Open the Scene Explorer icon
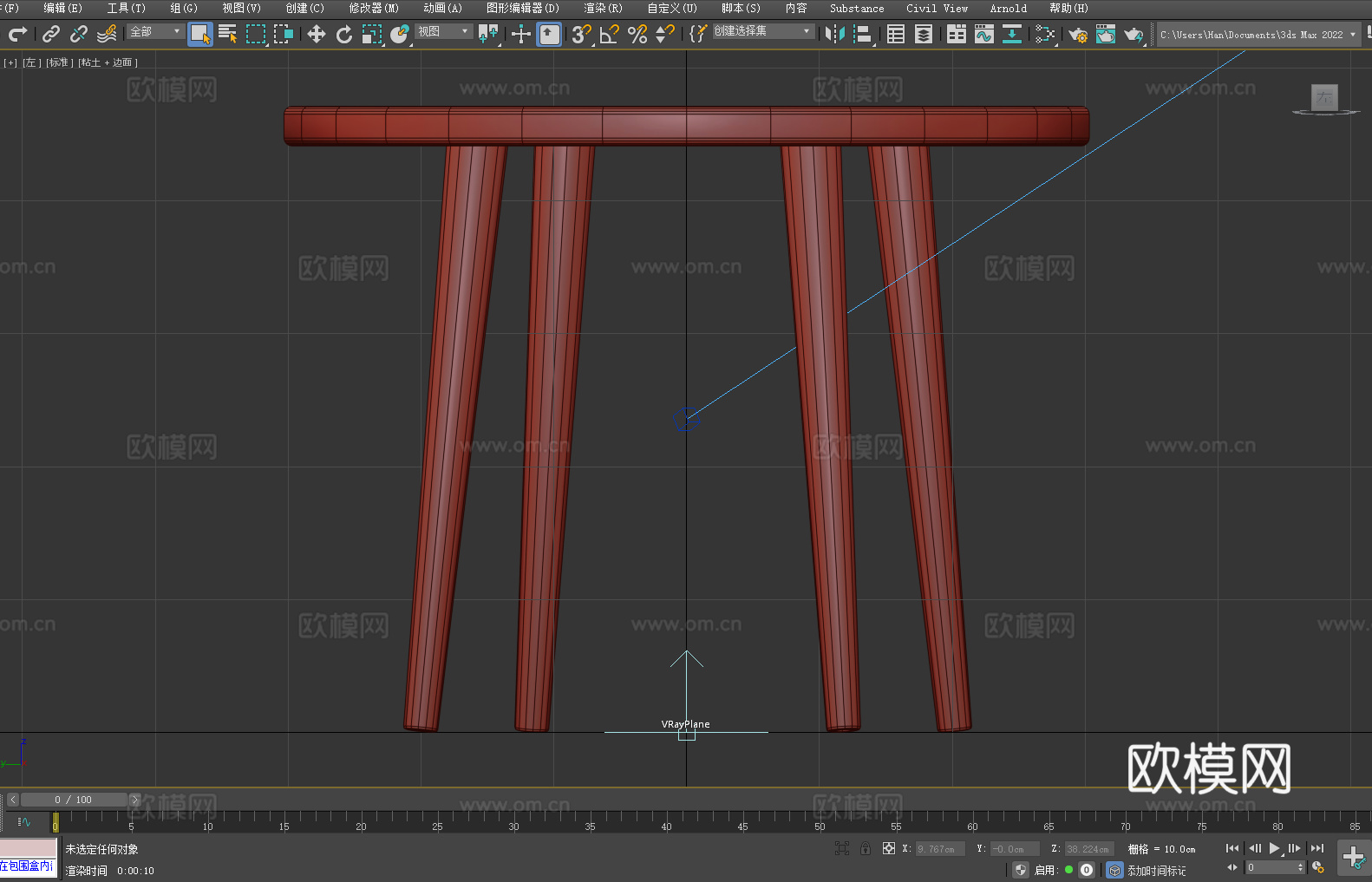The height and width of the screenshot is (882, 1372). coord(896,34)
